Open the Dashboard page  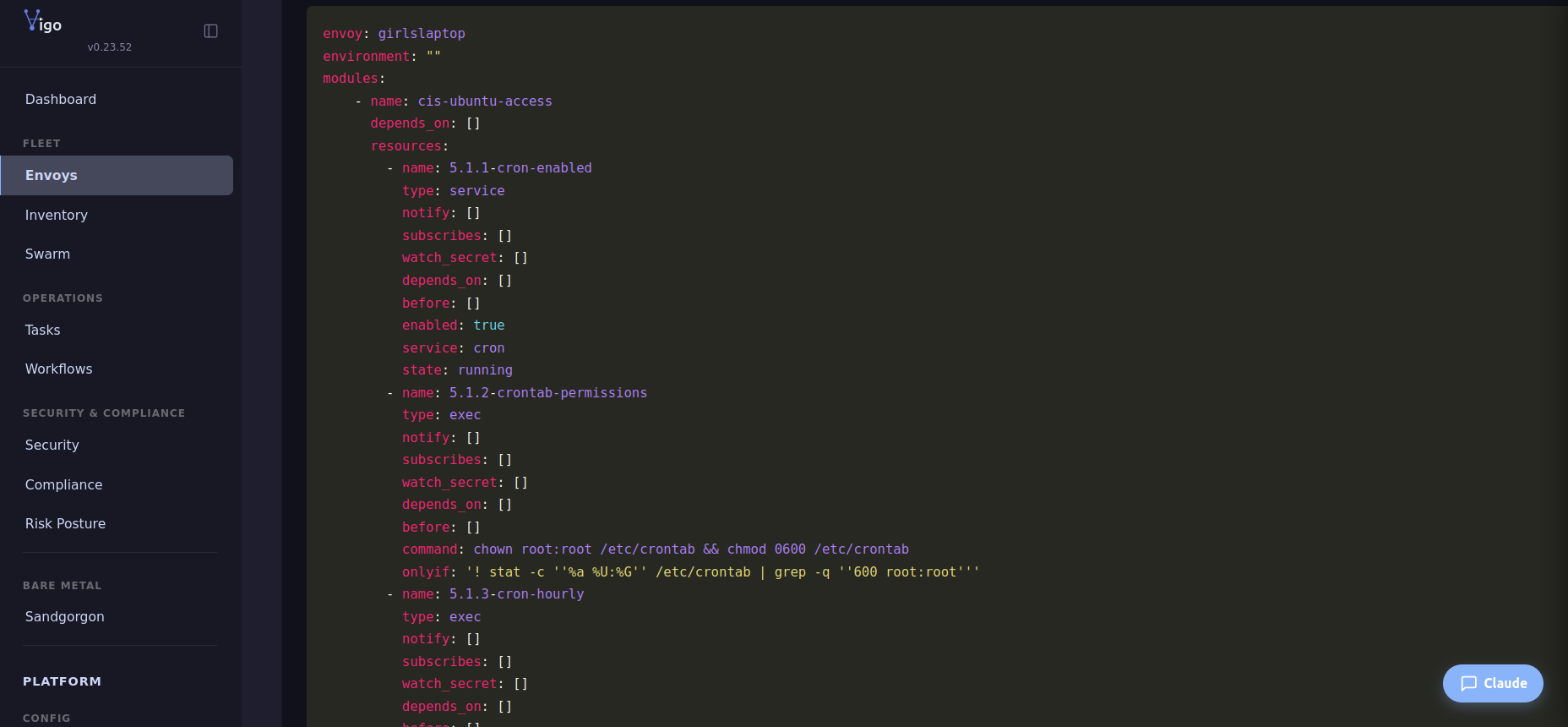(61, 100)
